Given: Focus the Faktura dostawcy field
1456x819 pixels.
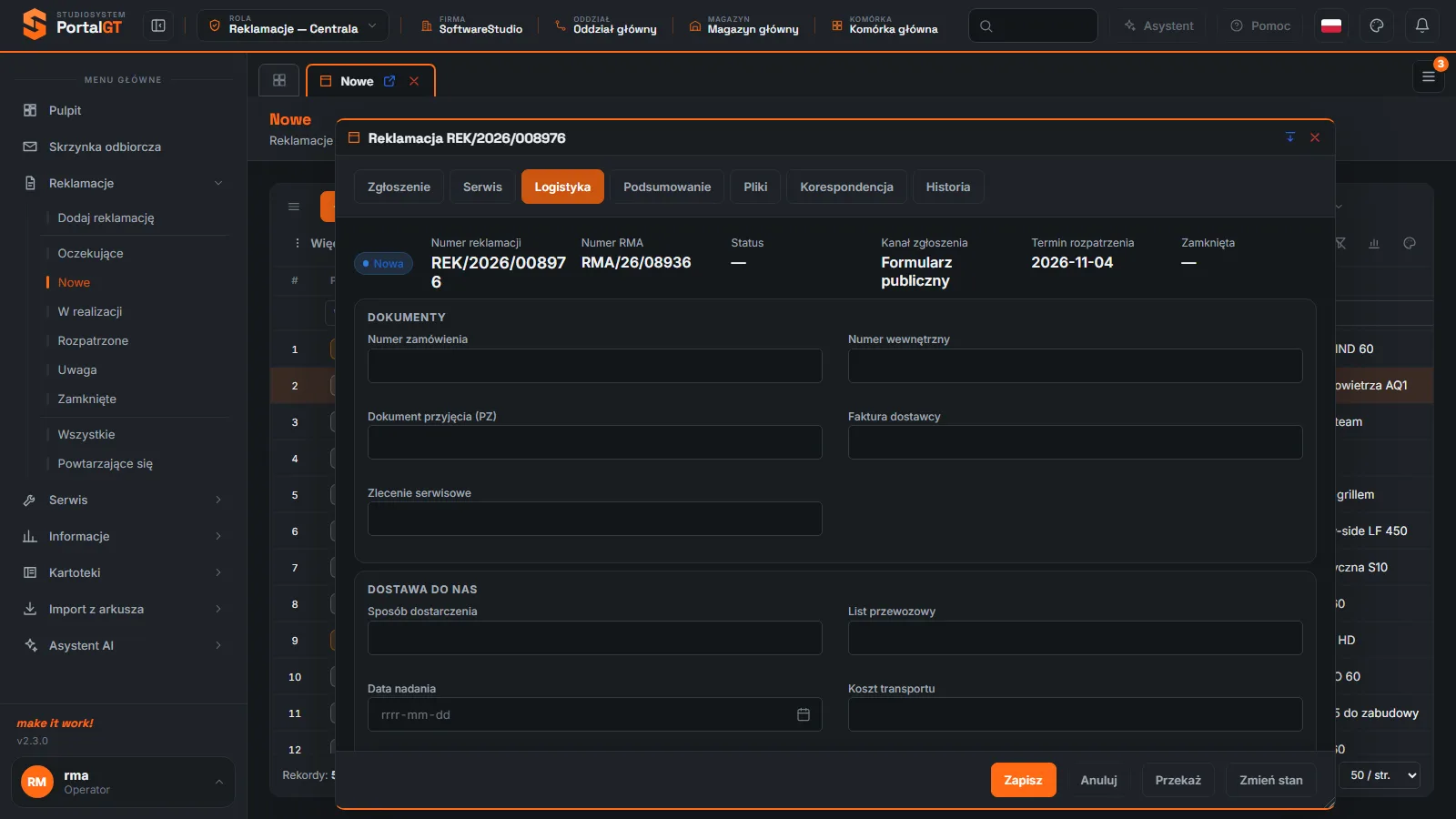Looking at the screenshot, I should 1076,442.
